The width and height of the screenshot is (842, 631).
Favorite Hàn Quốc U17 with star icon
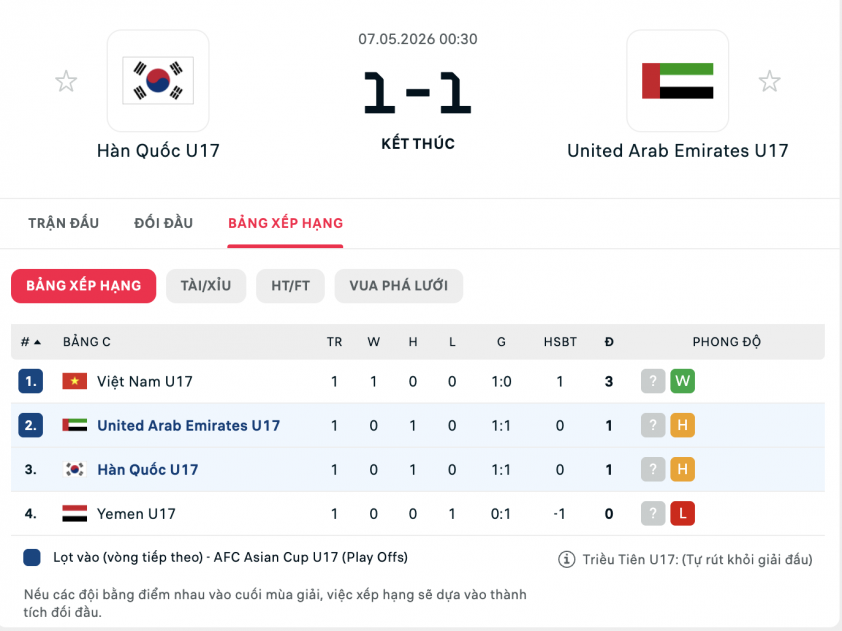(x=66, y=81)
